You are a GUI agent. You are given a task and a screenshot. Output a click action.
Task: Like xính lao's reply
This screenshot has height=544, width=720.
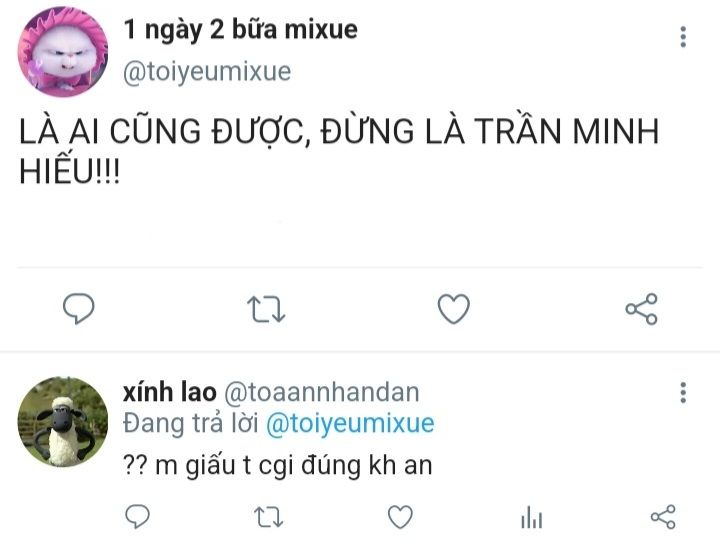pos(400,516)
